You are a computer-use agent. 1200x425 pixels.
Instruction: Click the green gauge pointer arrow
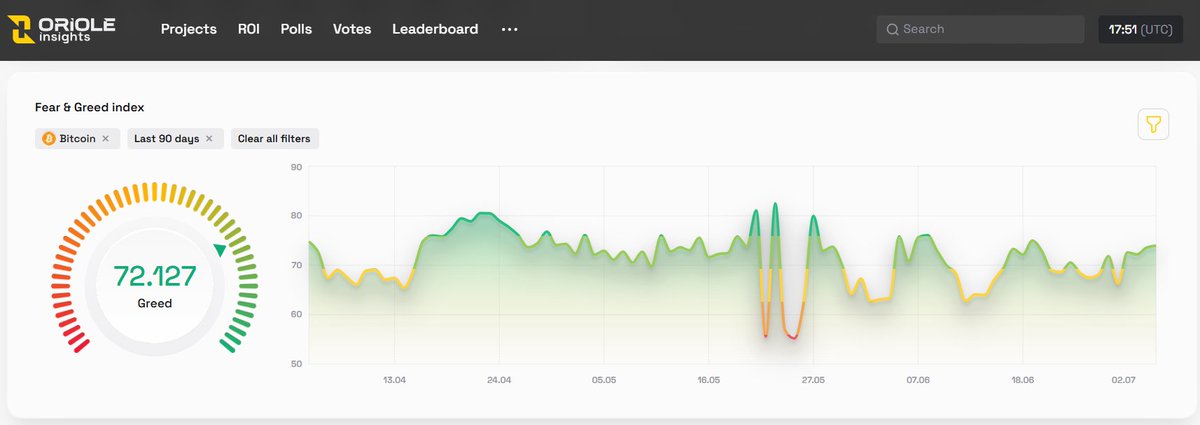click(x=220, y=249)
